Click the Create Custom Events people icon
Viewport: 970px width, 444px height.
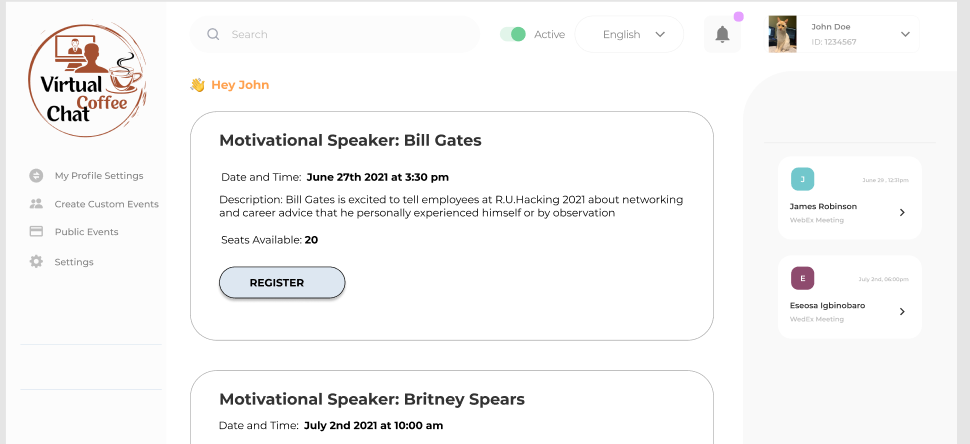(36, 204)
